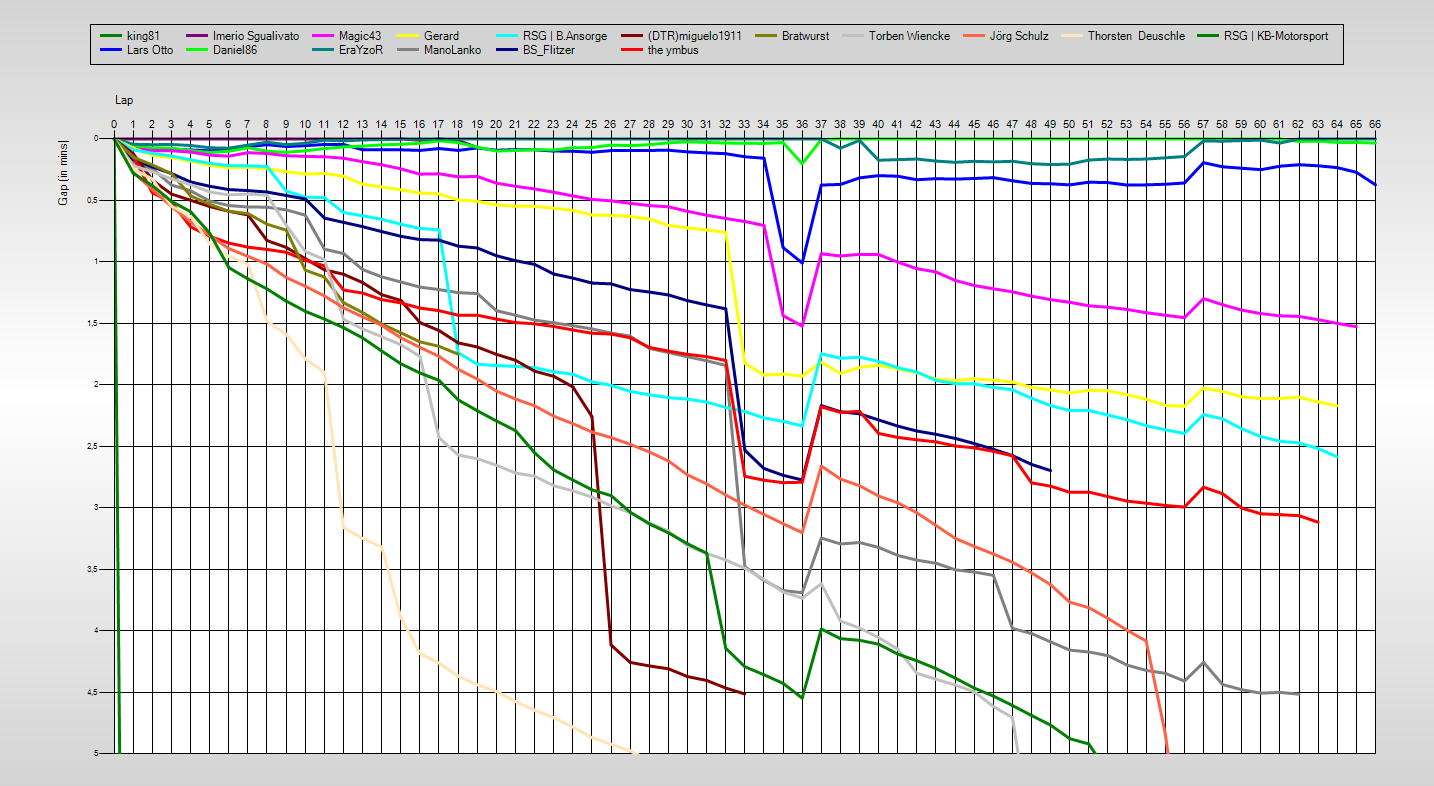The height and width of the screenshot is (786, 1434).
Task: Select Lars Otto in the legend
Action: point(151,50)
